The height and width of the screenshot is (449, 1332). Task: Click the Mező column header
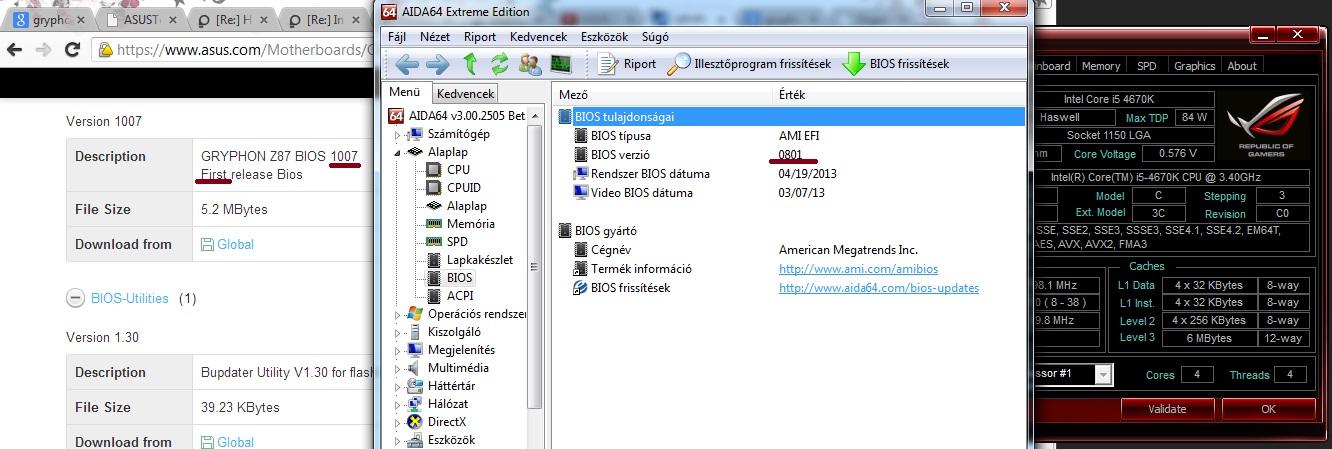coord(664,95)
